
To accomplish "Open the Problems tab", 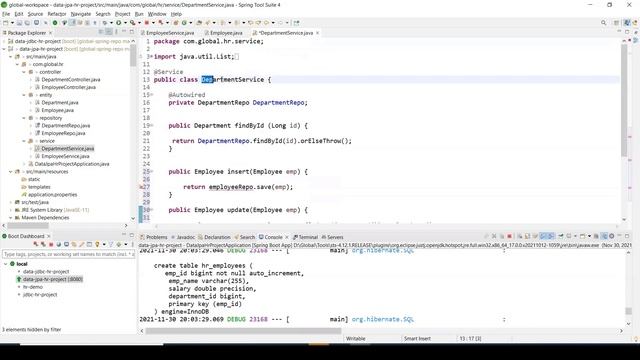I will click(154, 237).
